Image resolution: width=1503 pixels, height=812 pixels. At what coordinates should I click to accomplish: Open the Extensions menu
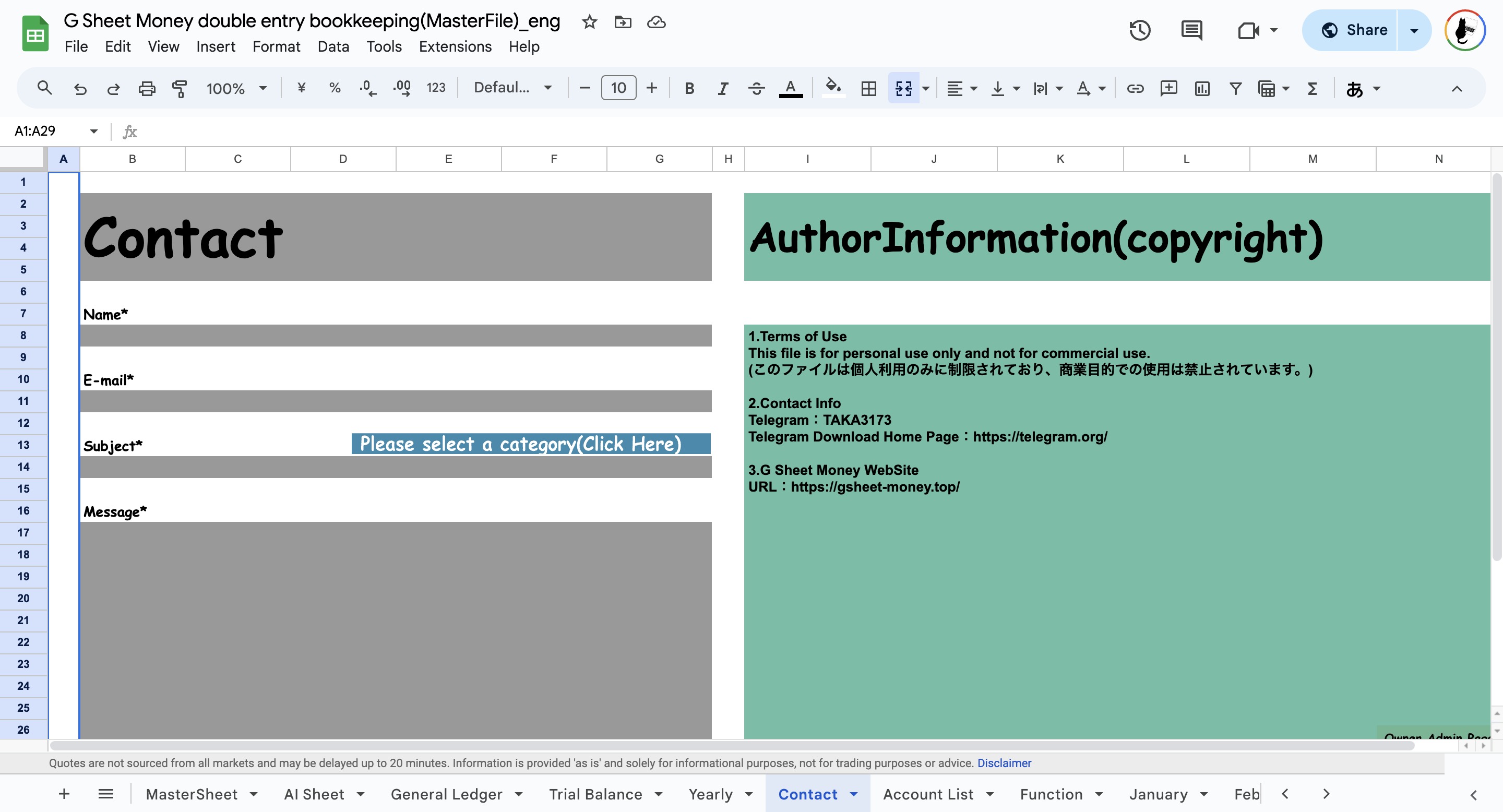click(x=455, y=46)
